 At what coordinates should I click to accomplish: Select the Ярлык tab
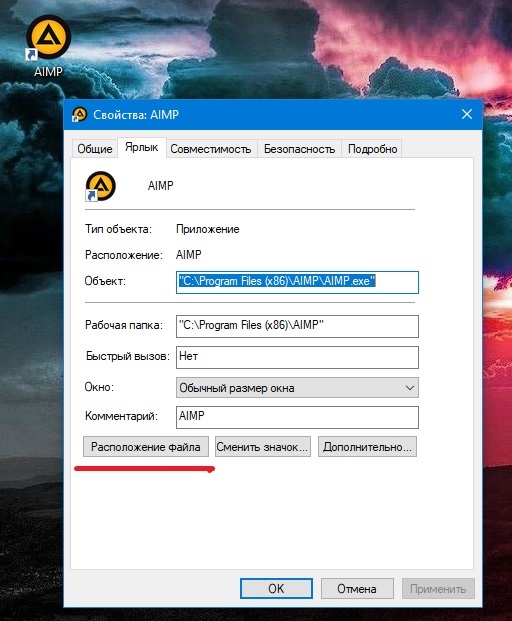pyautogui.click(x=141, y=147)
